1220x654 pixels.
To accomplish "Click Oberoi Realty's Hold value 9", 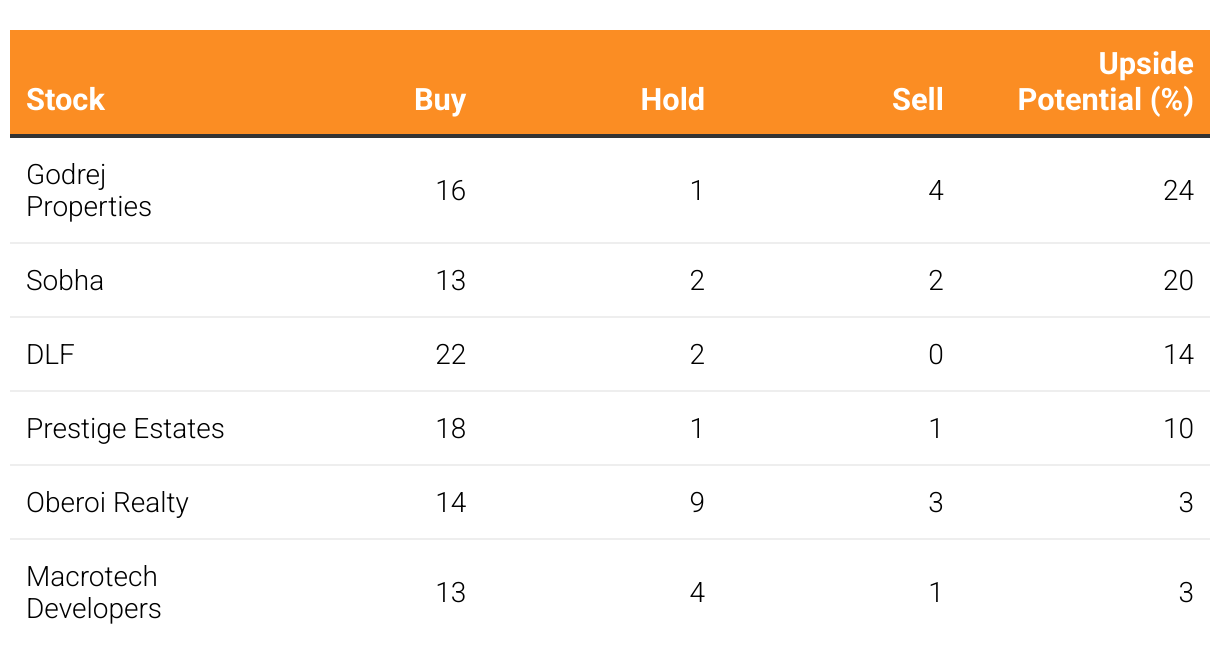I will click(x=697, y=502).
